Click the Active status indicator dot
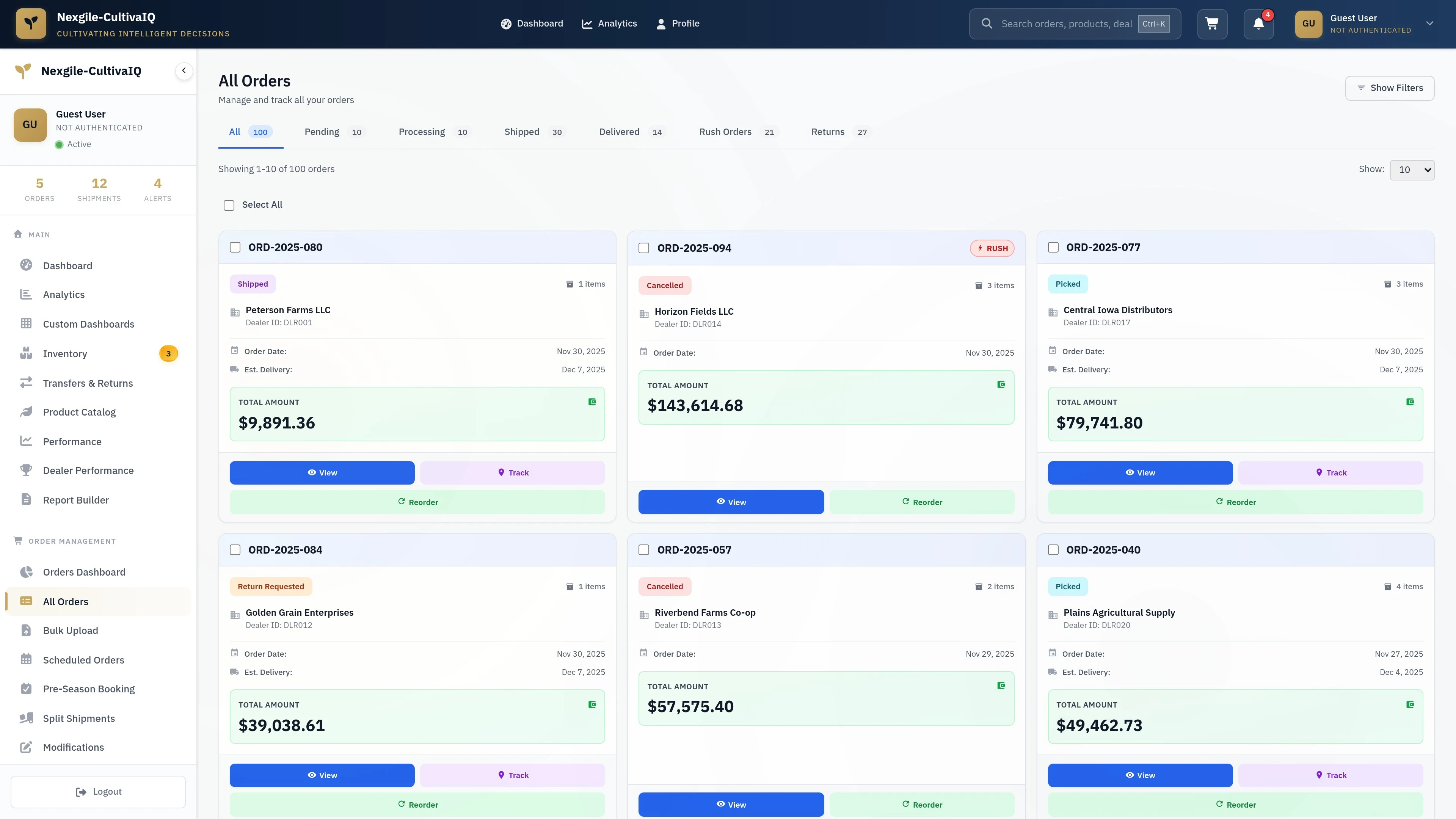 coord(60,144)
